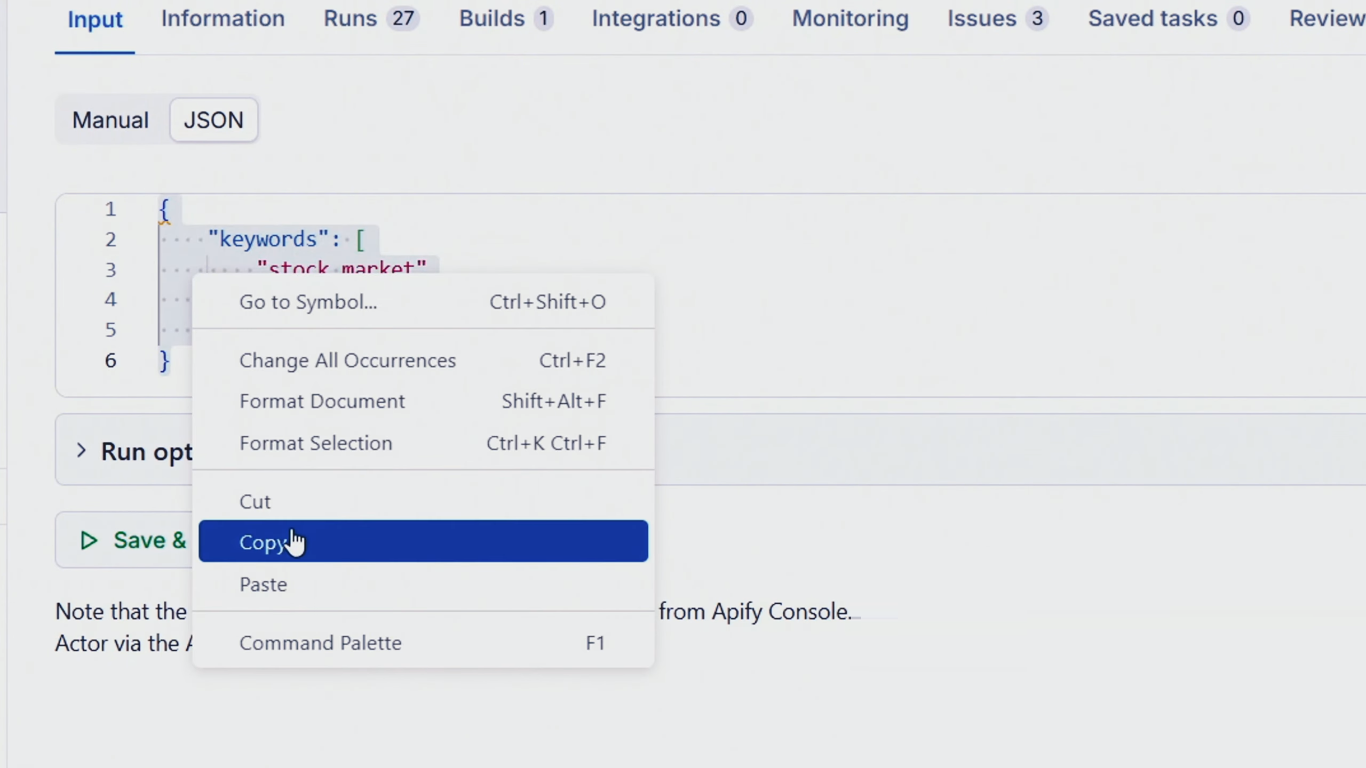Switch to the Information tab

pyautogui.click(x=222, y=19)
